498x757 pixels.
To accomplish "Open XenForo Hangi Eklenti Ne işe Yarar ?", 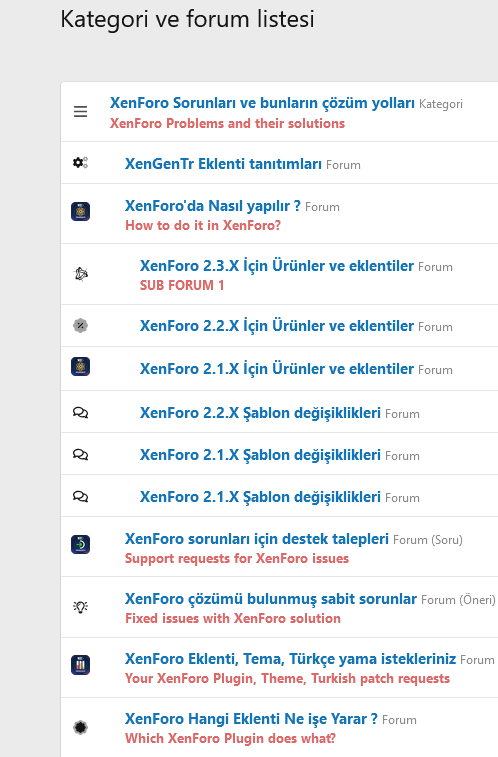I will click(251, 719).
